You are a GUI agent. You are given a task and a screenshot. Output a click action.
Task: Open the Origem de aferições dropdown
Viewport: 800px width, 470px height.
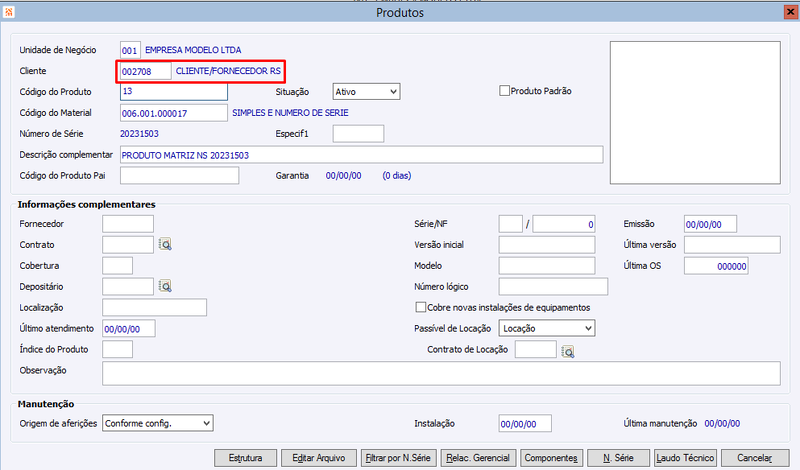158,423
